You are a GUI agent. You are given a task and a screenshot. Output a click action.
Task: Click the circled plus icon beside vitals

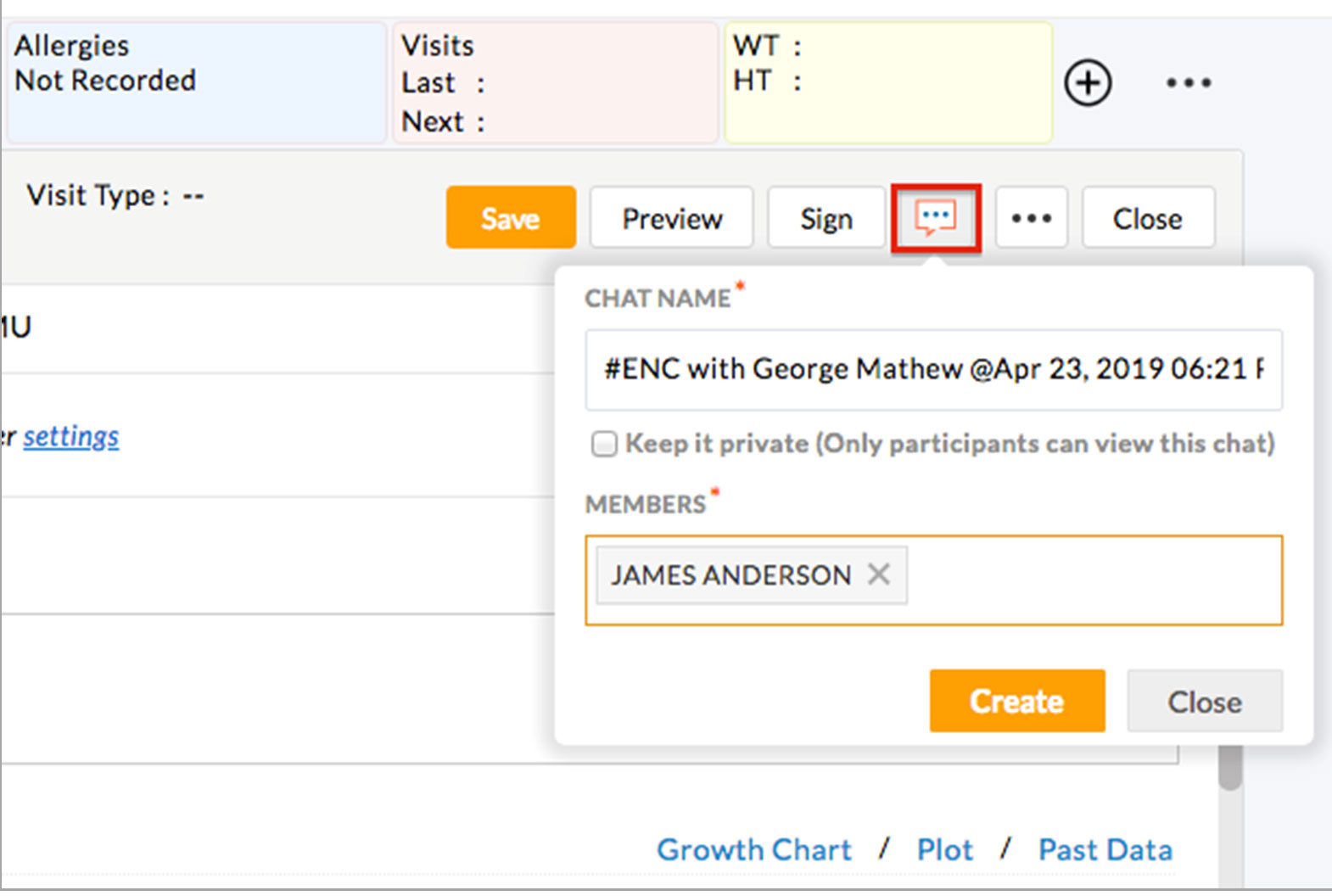(1088, 83)
